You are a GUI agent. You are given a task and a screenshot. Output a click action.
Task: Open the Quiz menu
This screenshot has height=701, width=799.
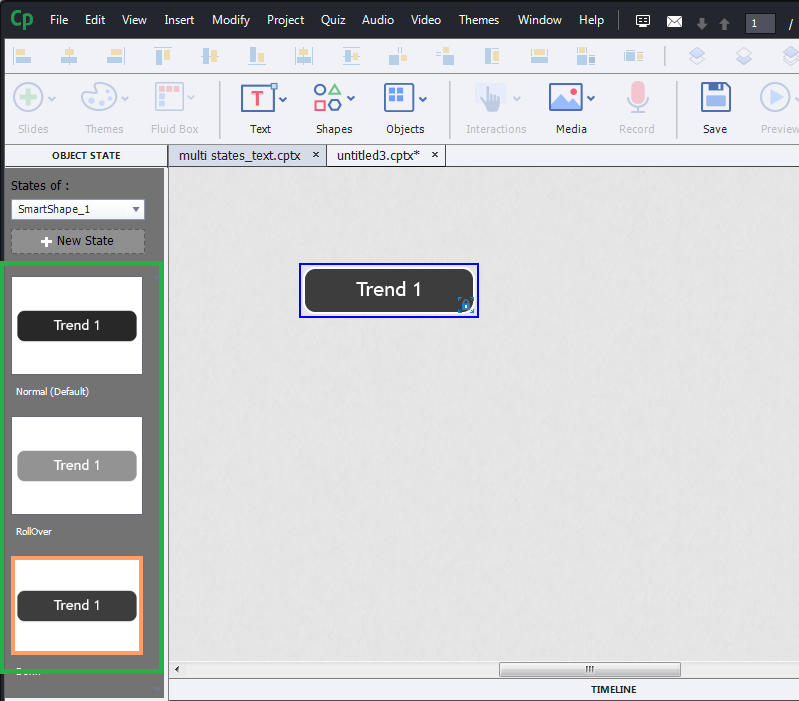(333, 20)
